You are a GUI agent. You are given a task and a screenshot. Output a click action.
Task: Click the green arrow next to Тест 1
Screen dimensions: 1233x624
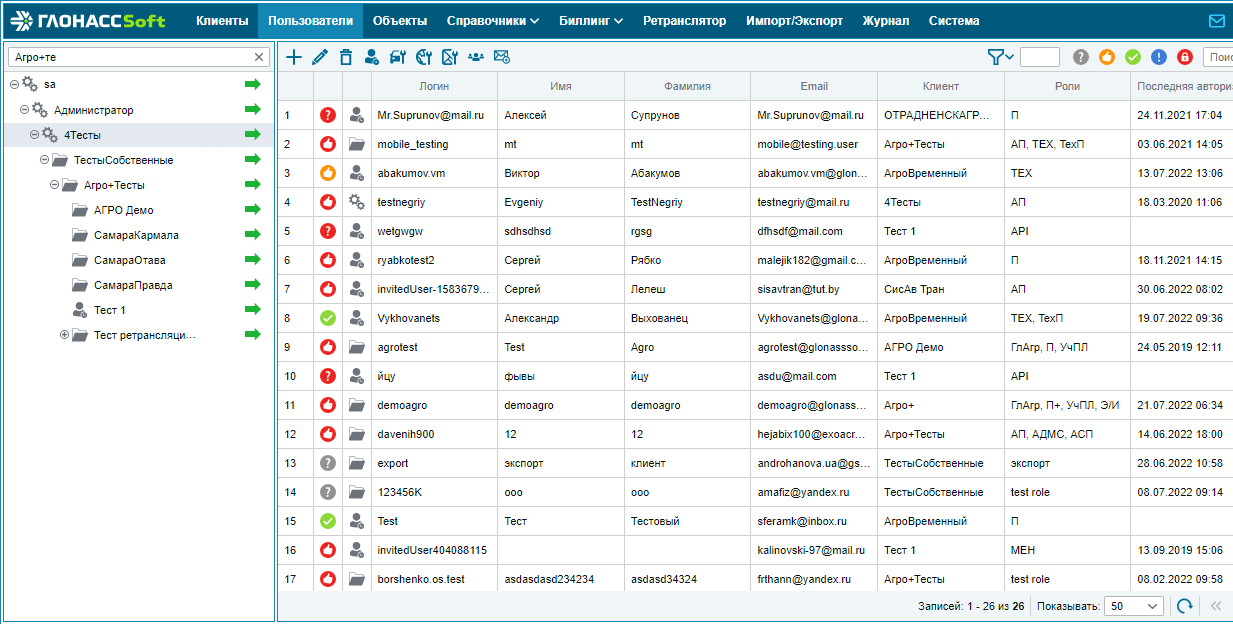pyautogui.click(x=252, y=309)
